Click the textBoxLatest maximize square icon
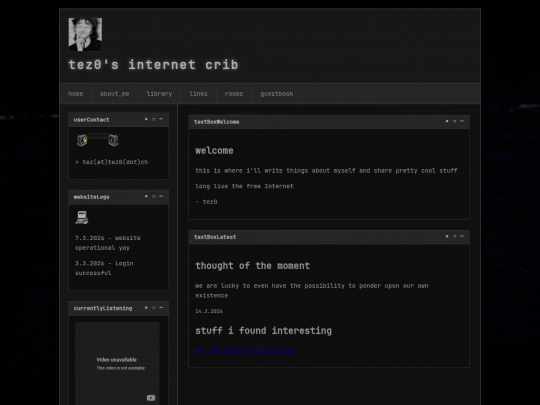The width and height of the screenshot is (540, 405). pos(454,236)
